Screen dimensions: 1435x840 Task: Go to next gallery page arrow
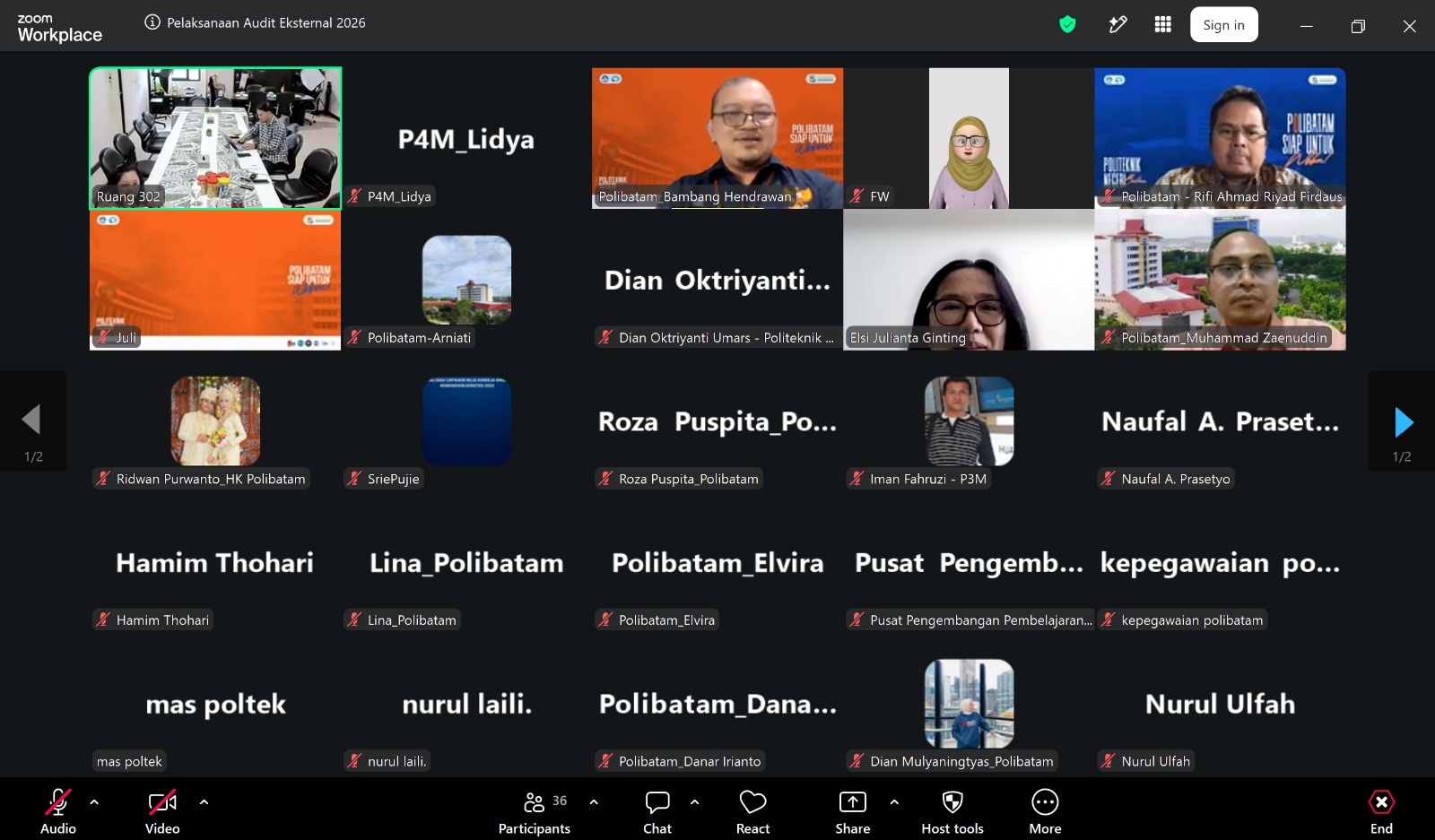1402,421
